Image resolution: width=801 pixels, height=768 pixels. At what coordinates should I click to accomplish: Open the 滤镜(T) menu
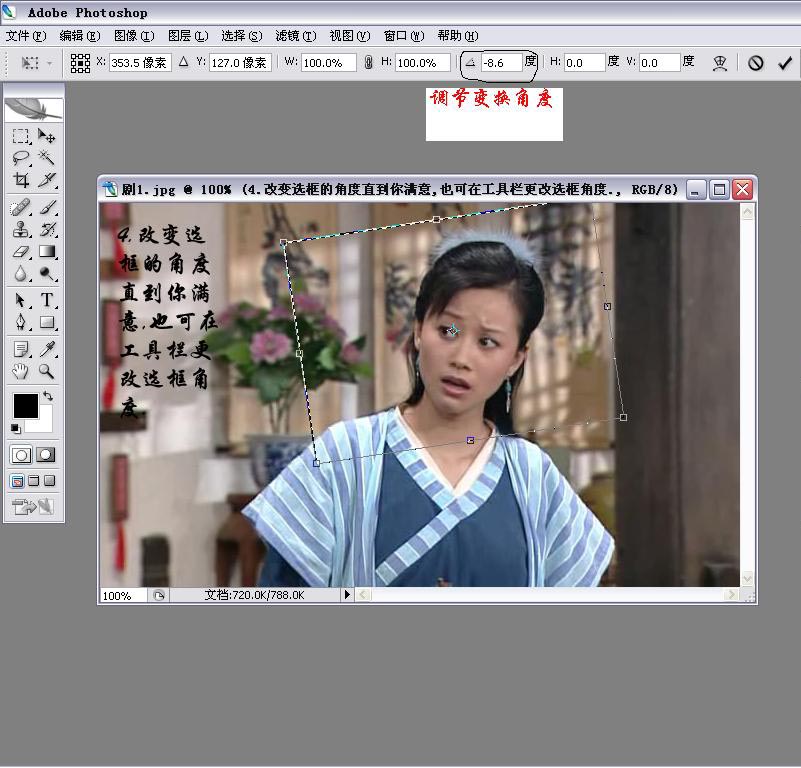[x=296, y=36]
